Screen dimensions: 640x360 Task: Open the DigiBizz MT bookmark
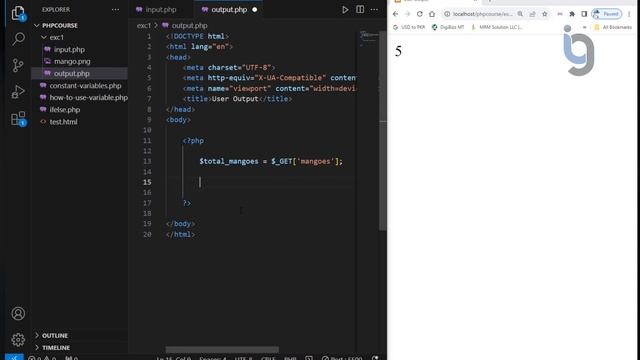pyautogui.click(x=448, y=27)
